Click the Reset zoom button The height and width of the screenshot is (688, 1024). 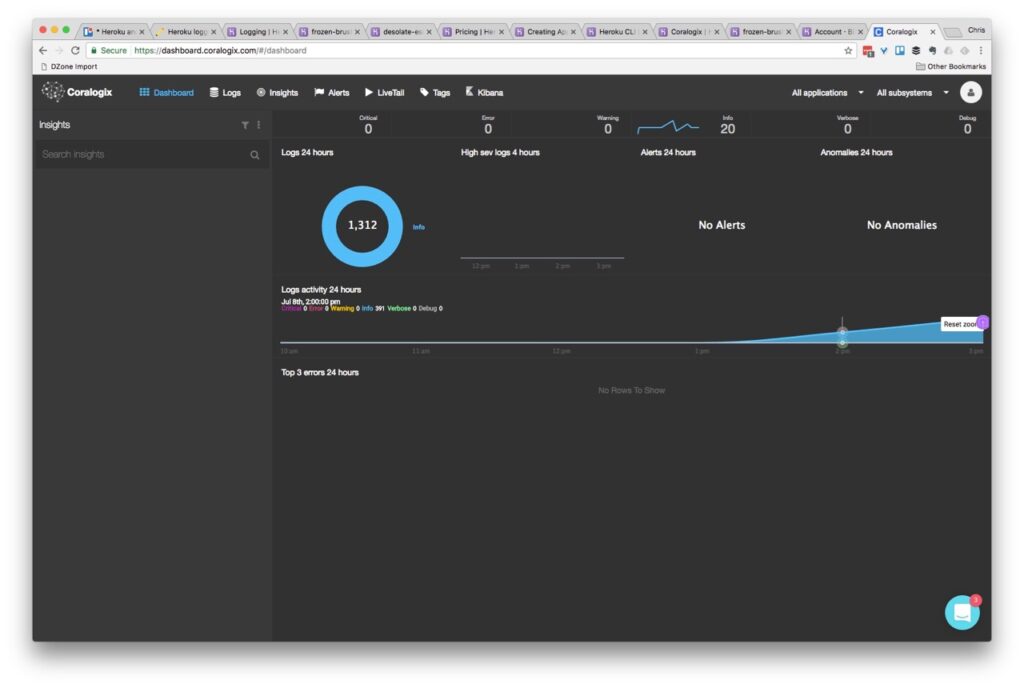point(960,324)
